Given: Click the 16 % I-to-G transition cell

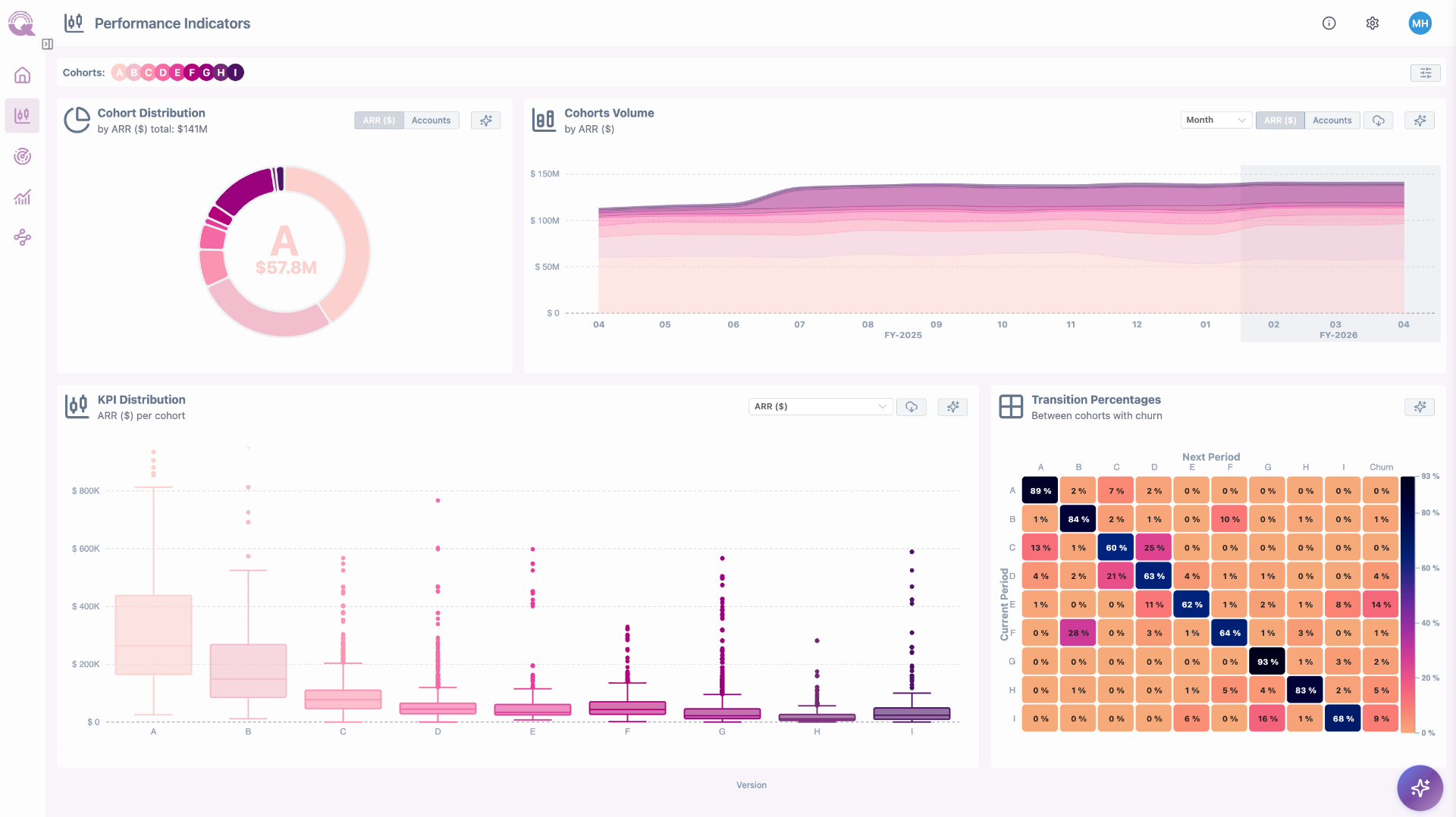Looking at the screenshot, I should point(1267,718).
